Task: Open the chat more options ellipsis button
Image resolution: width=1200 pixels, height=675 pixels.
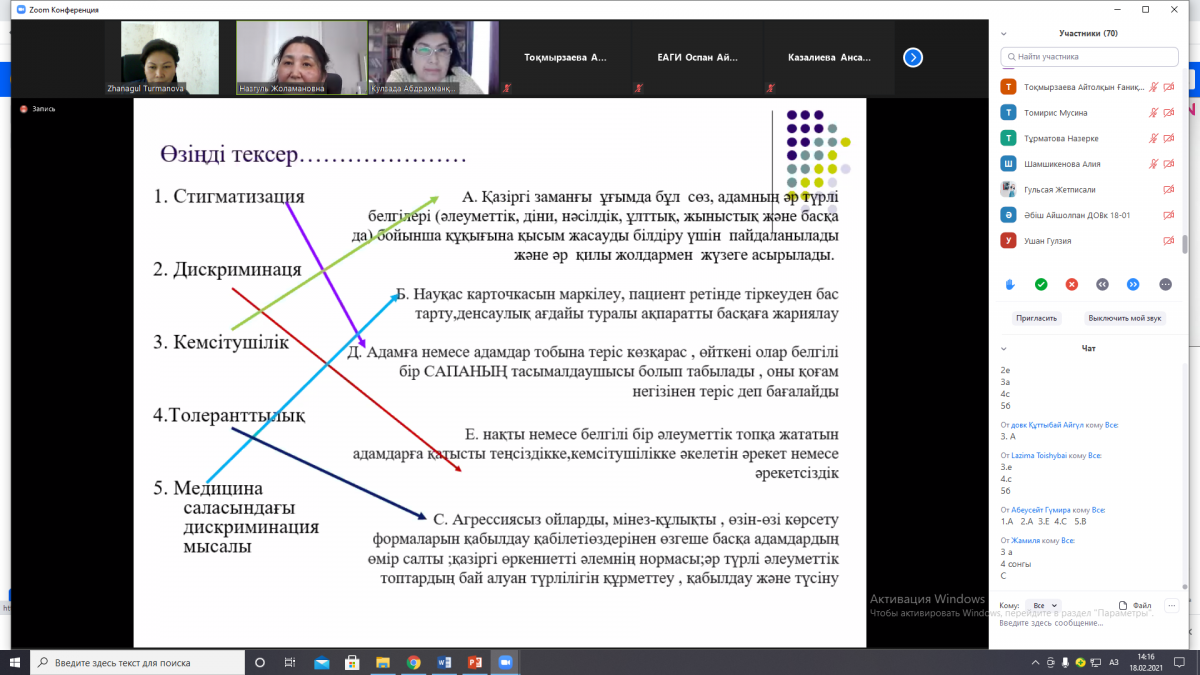Action: 1171,605
